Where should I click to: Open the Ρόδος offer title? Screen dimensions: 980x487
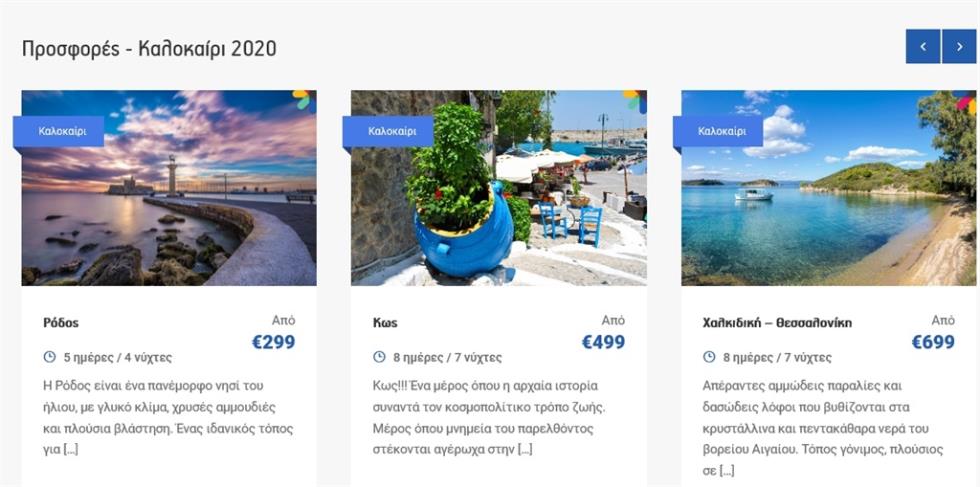pos(61,323)
